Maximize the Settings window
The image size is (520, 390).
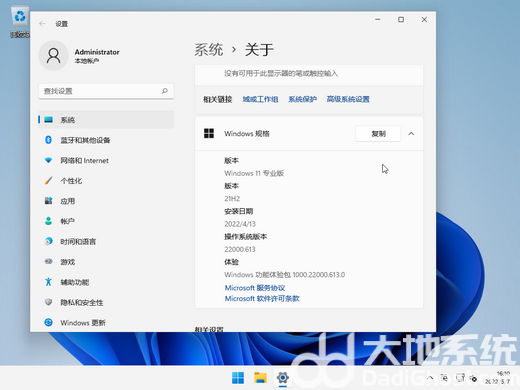coord(401,20)
